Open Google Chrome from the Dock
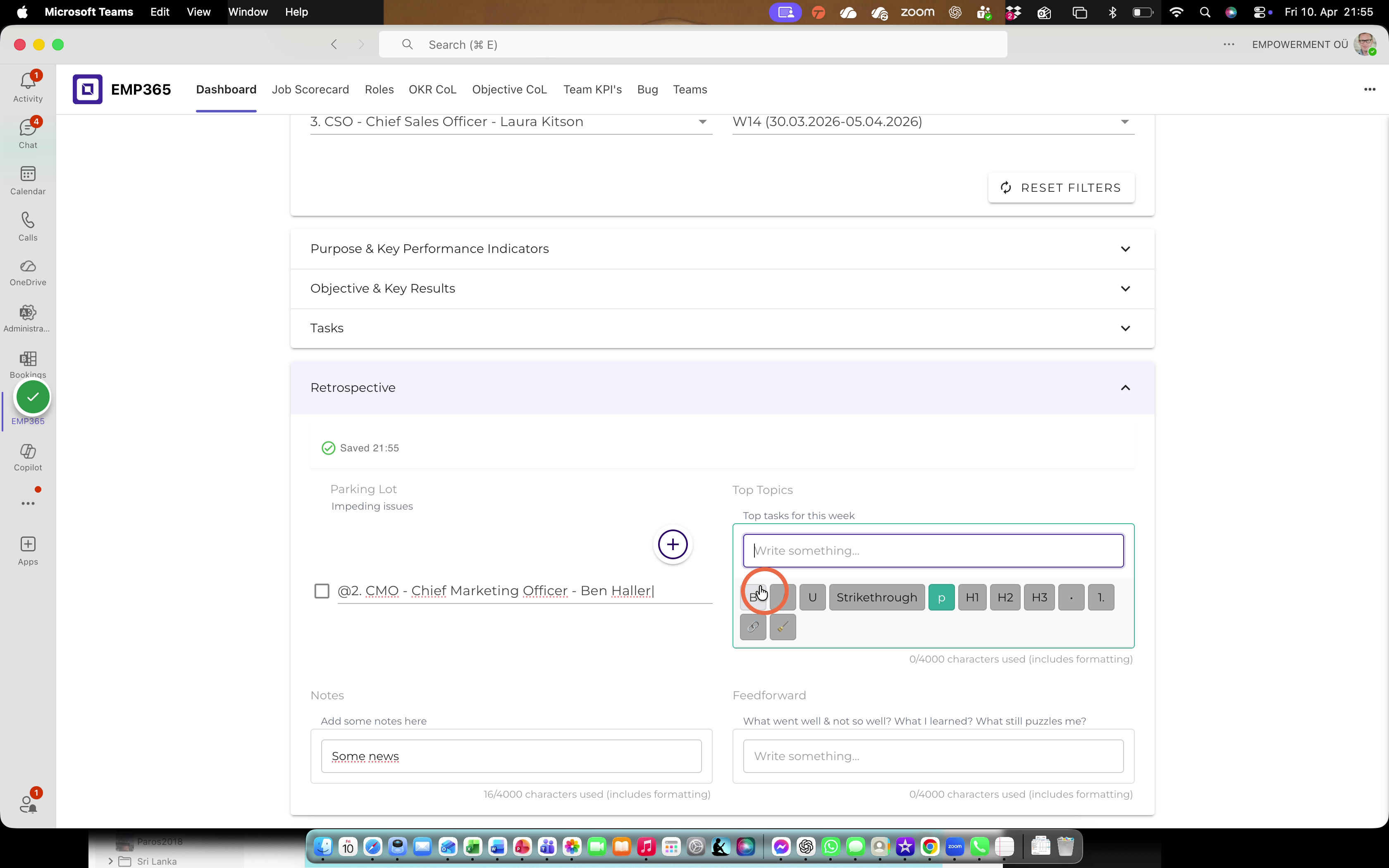The image size is (1389, 868). (930, 846)
